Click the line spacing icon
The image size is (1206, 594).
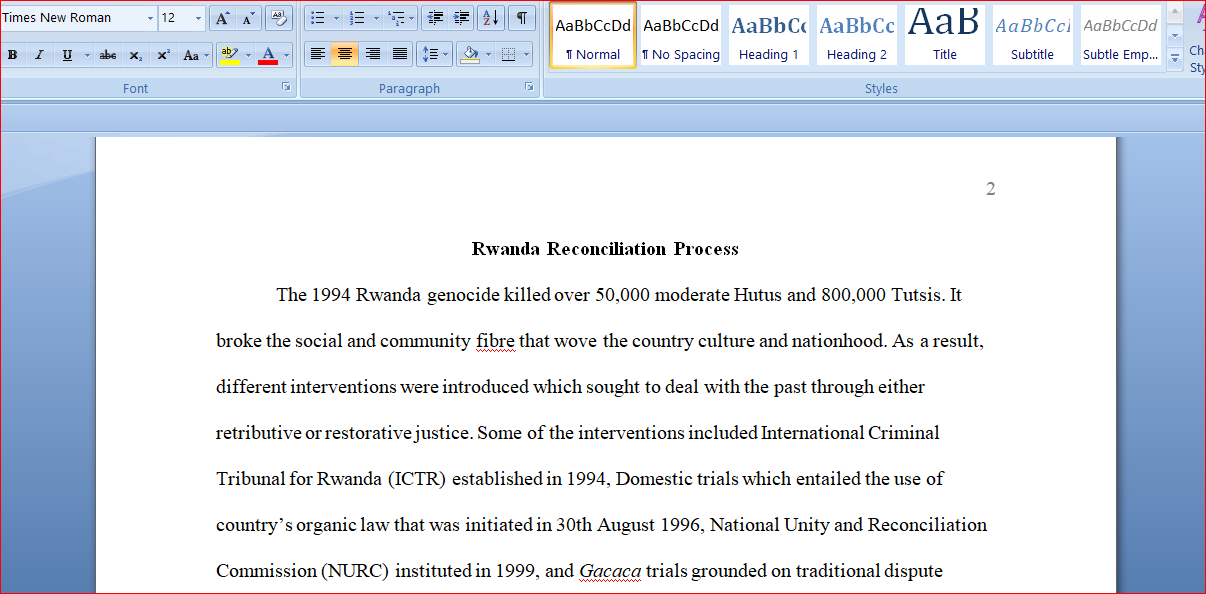[x=429, y=54]
